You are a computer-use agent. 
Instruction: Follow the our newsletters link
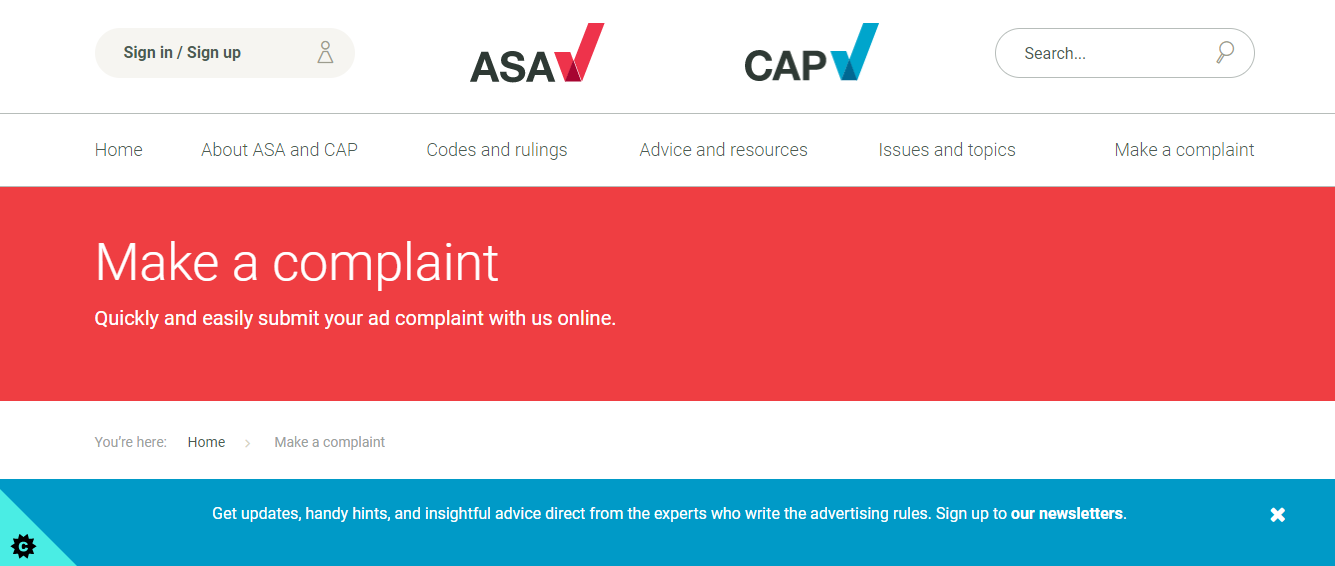pos(1066,514)
